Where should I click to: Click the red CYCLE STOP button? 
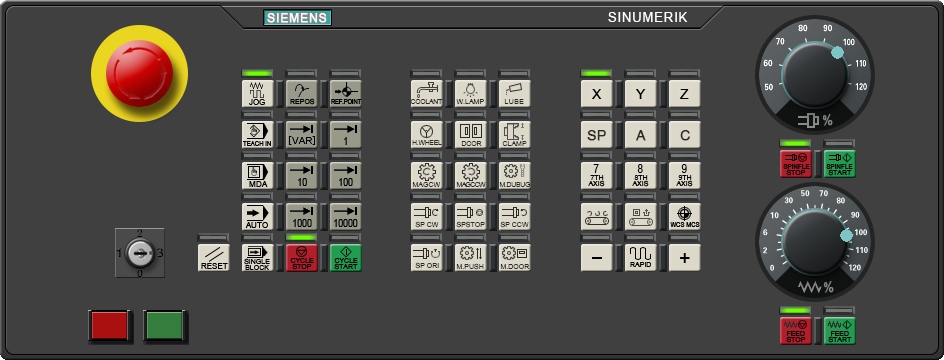(302, 257)
